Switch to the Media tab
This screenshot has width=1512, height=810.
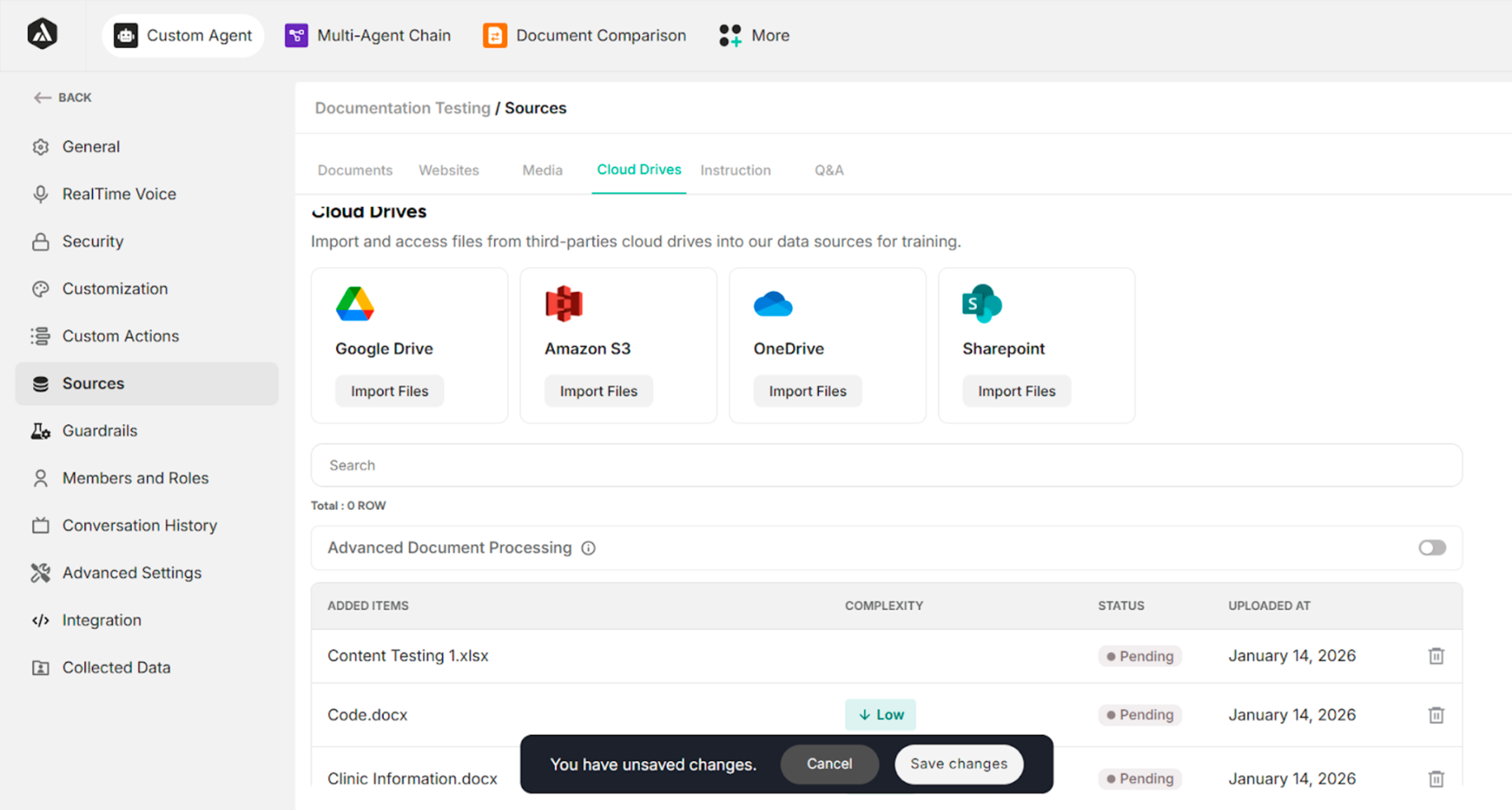click(x=542, y=170)
